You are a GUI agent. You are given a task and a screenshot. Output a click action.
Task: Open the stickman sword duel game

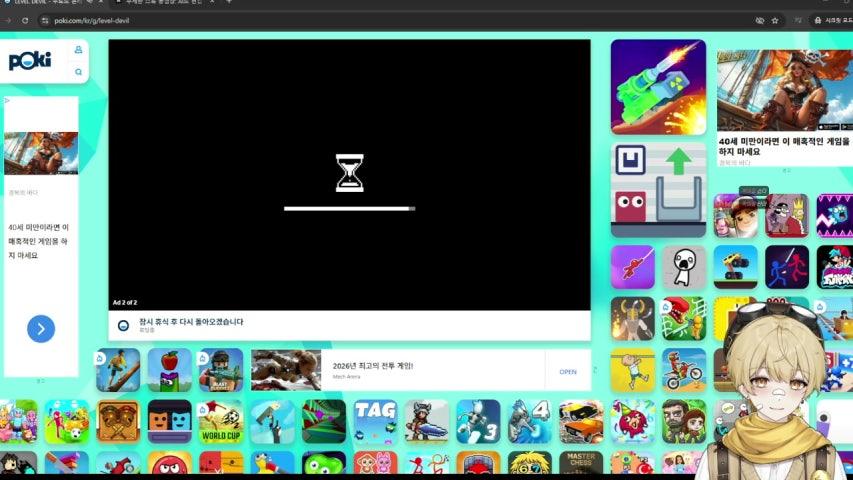(x=787, y=267)
